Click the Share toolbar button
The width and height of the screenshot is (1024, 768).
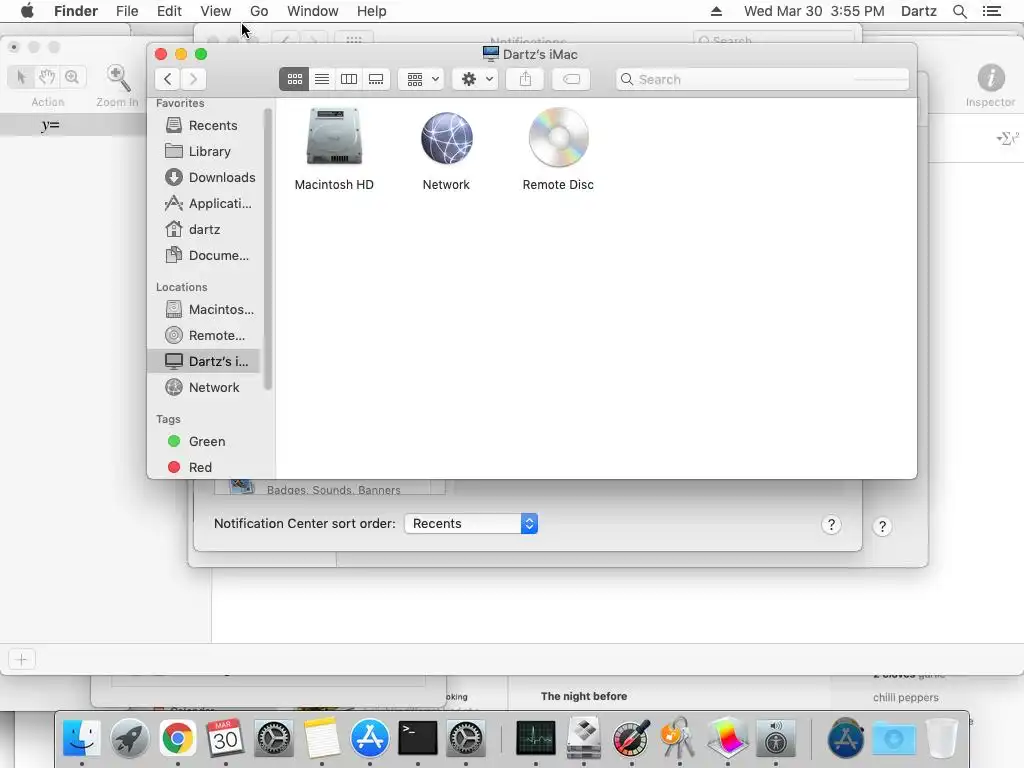[525, 79]
